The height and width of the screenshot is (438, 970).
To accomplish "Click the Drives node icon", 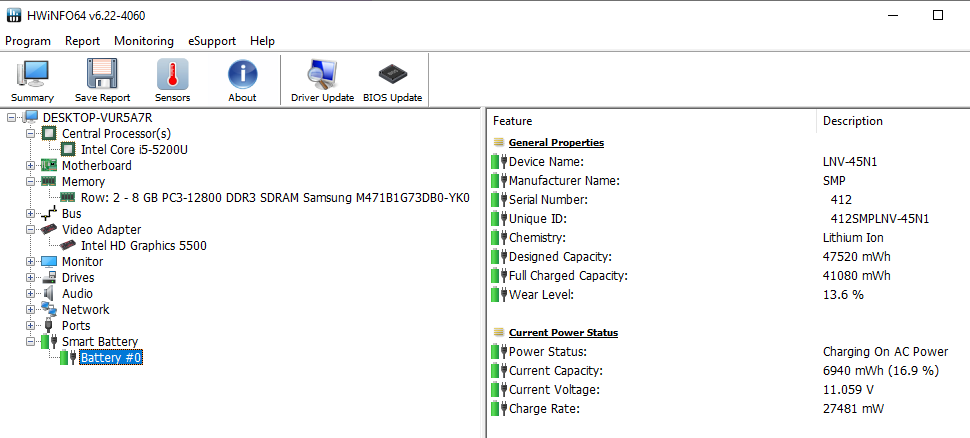I will coord(48,278).
